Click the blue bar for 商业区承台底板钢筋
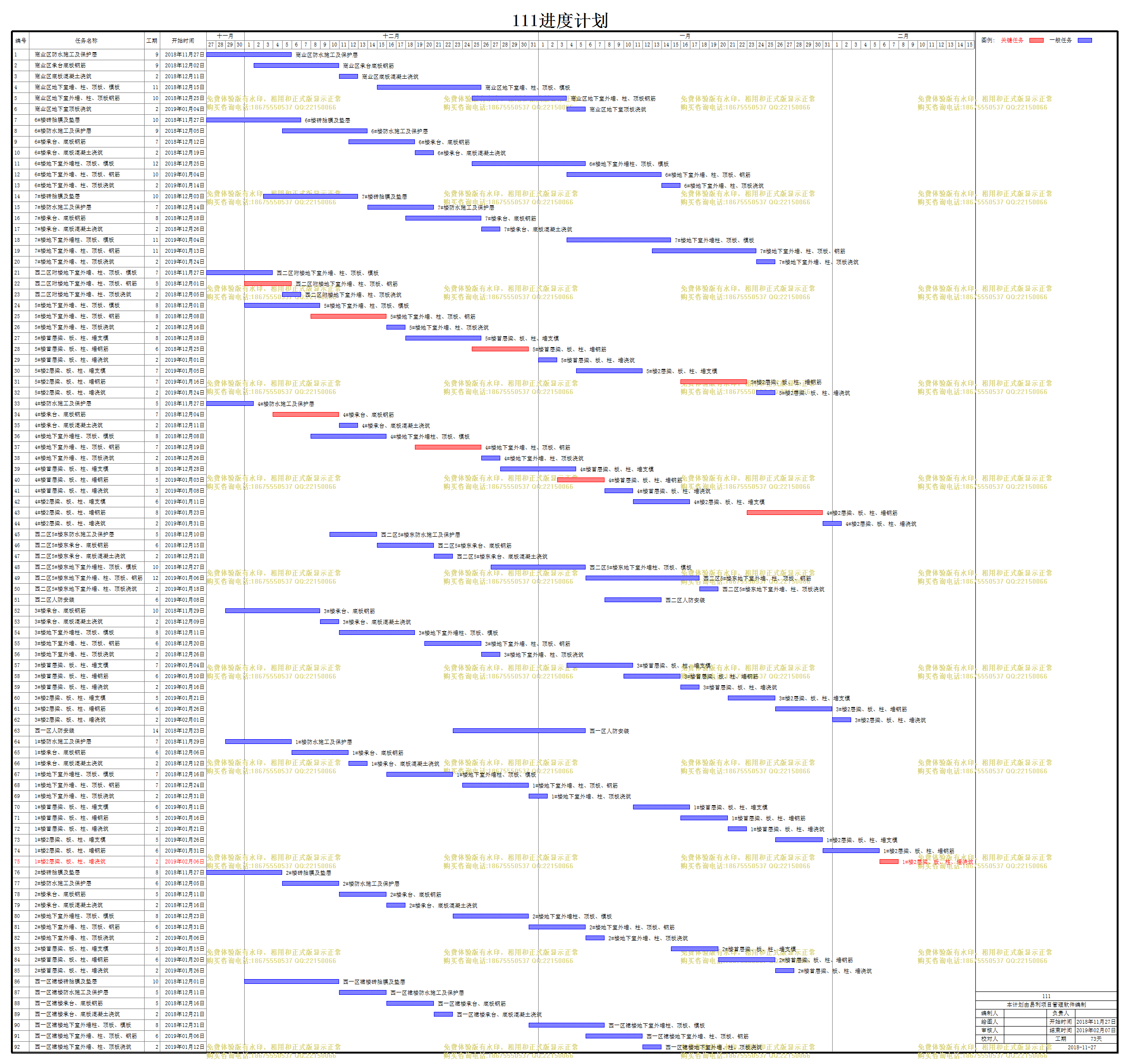Image resolution: width=1129 pixels, height=1064 pixels. click(x=296, y=65)
